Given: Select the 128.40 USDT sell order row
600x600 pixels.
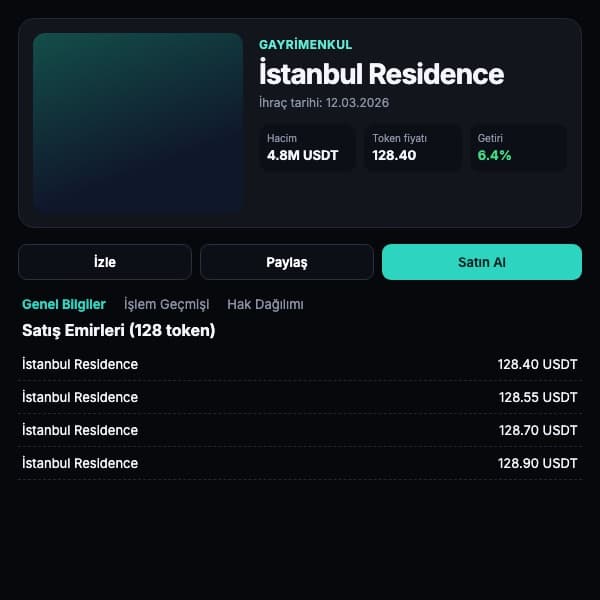Looking at the screenshot, I should pyautogui.click(x=300, y=364).
